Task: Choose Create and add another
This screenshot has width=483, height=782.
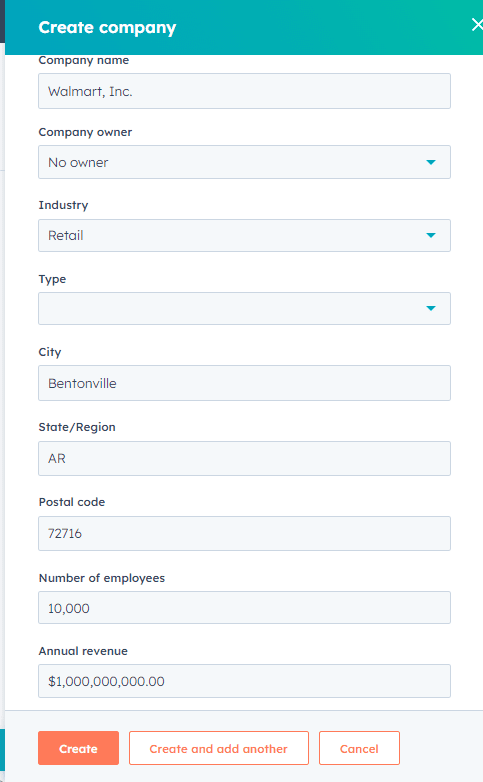Action: tap(219, 748)
